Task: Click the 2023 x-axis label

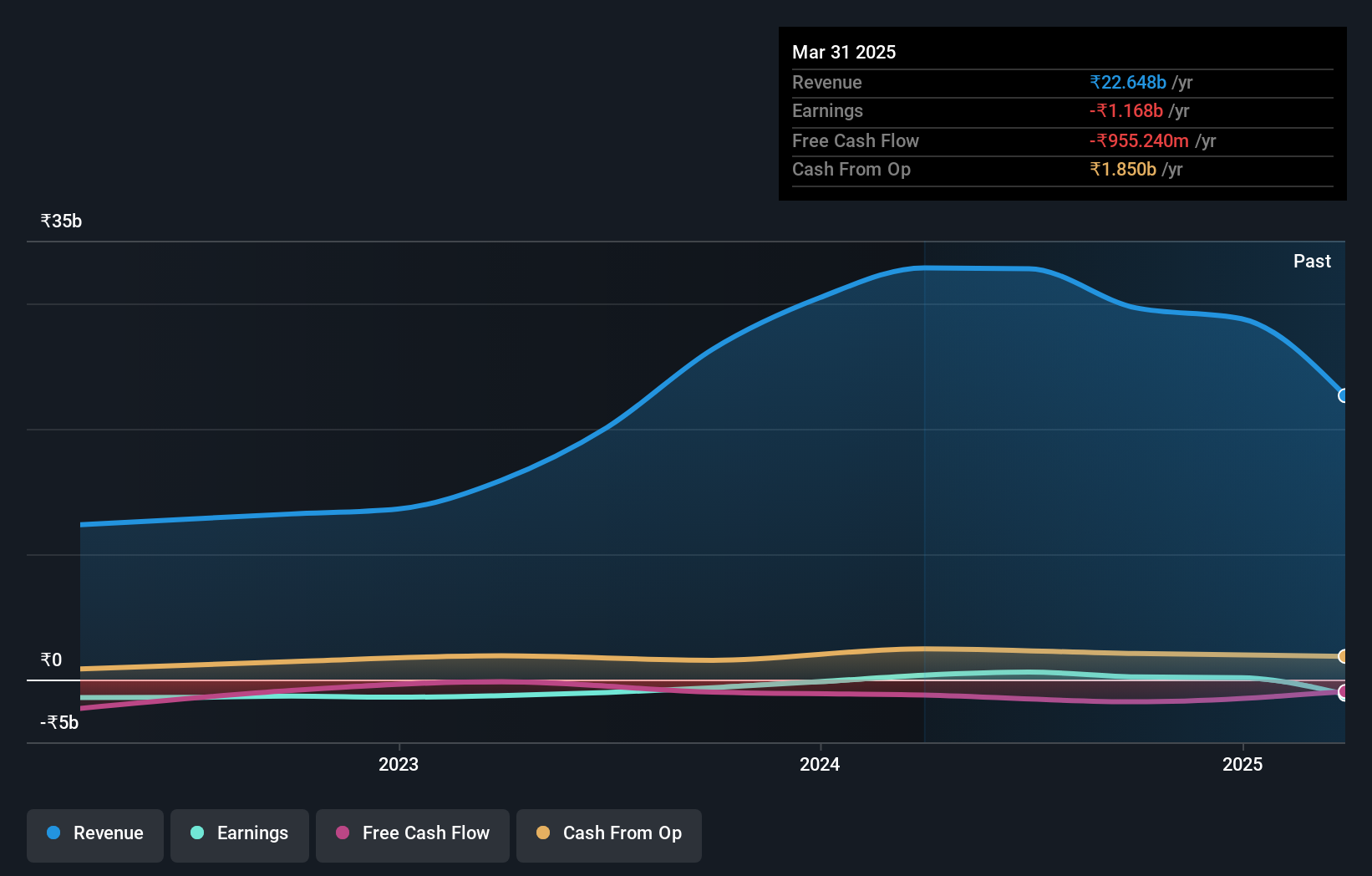Action: click(x=399, y=764)
